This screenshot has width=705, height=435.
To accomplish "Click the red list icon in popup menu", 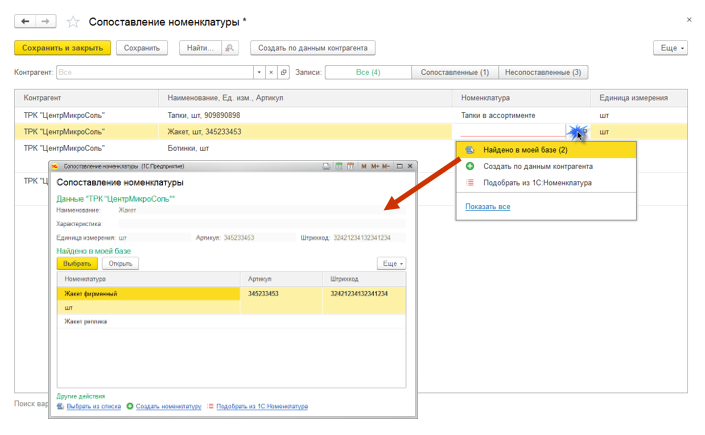I will click(470, 183).
